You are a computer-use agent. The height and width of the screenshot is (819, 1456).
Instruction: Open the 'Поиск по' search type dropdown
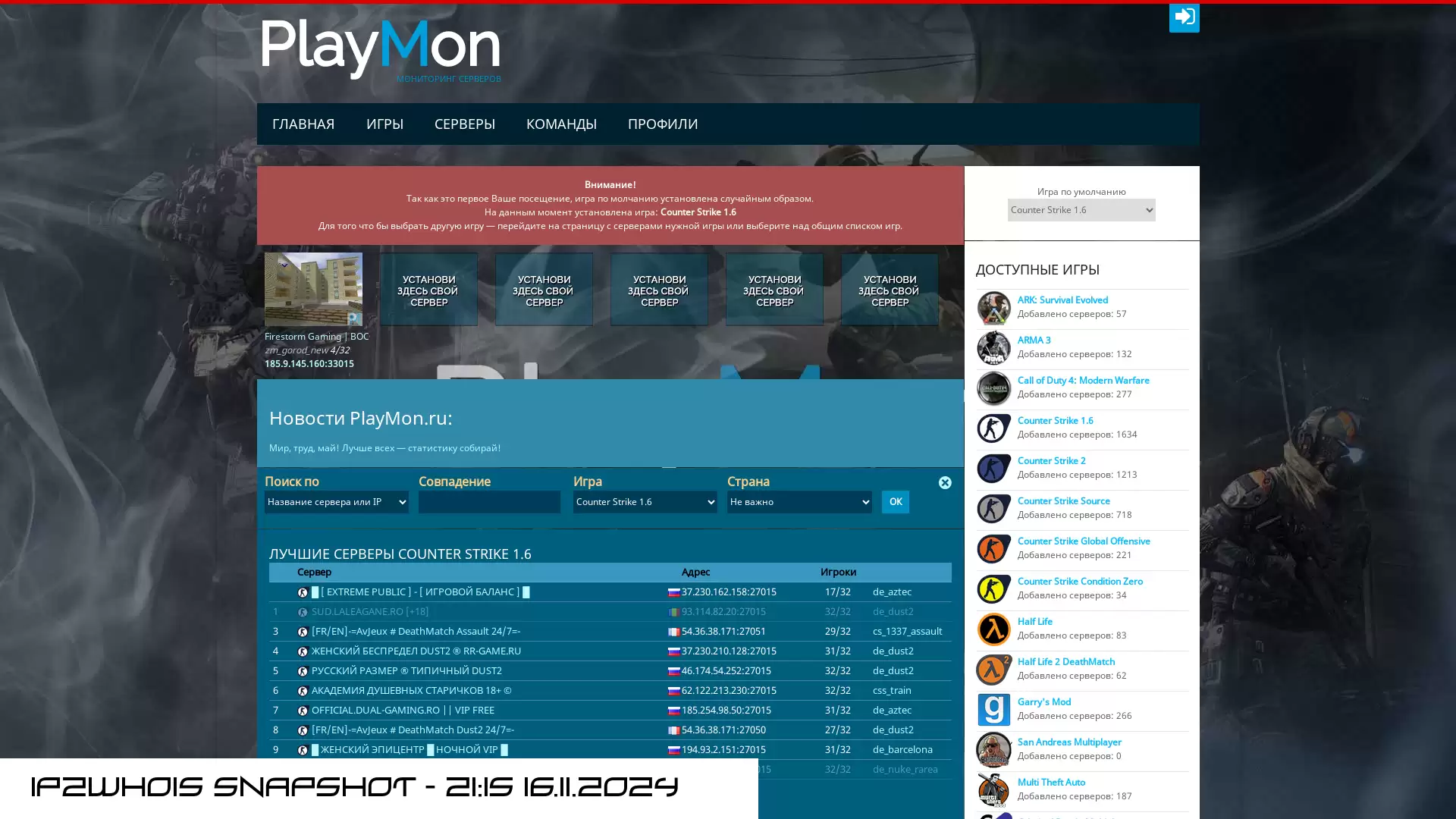(336, 502)
